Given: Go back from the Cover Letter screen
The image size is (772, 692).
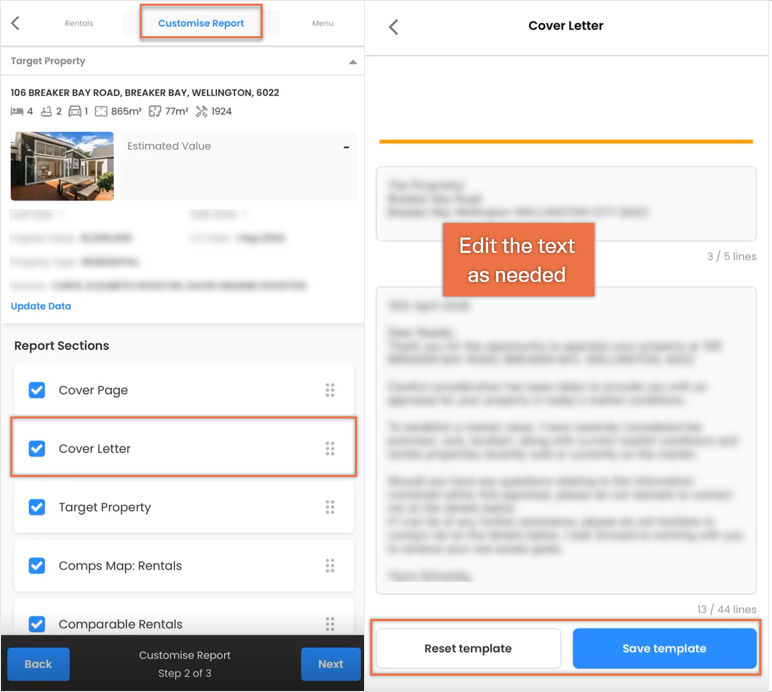Looking at the screenshot, I should (x=393, y=27).
